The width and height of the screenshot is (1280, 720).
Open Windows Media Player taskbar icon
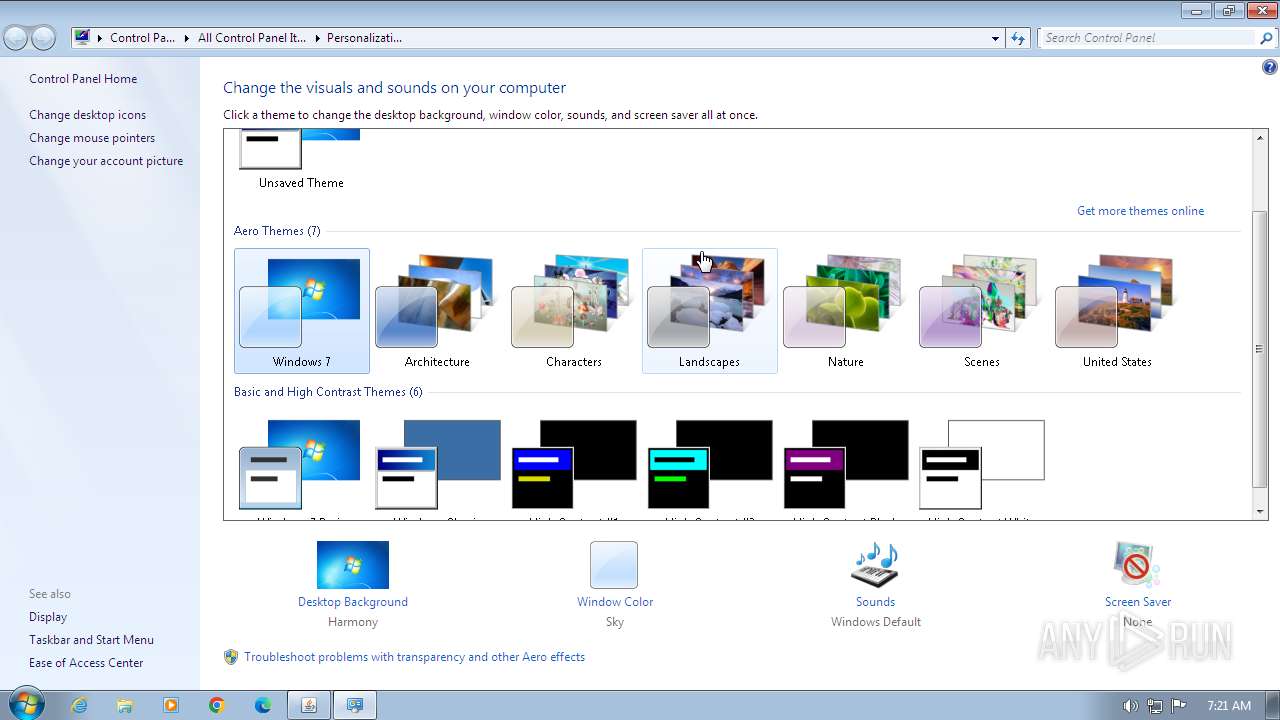[171, 705]
